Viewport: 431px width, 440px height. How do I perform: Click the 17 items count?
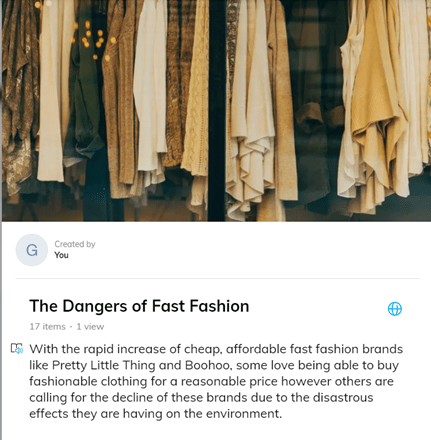pyautogui.click(x=47, y=326)
